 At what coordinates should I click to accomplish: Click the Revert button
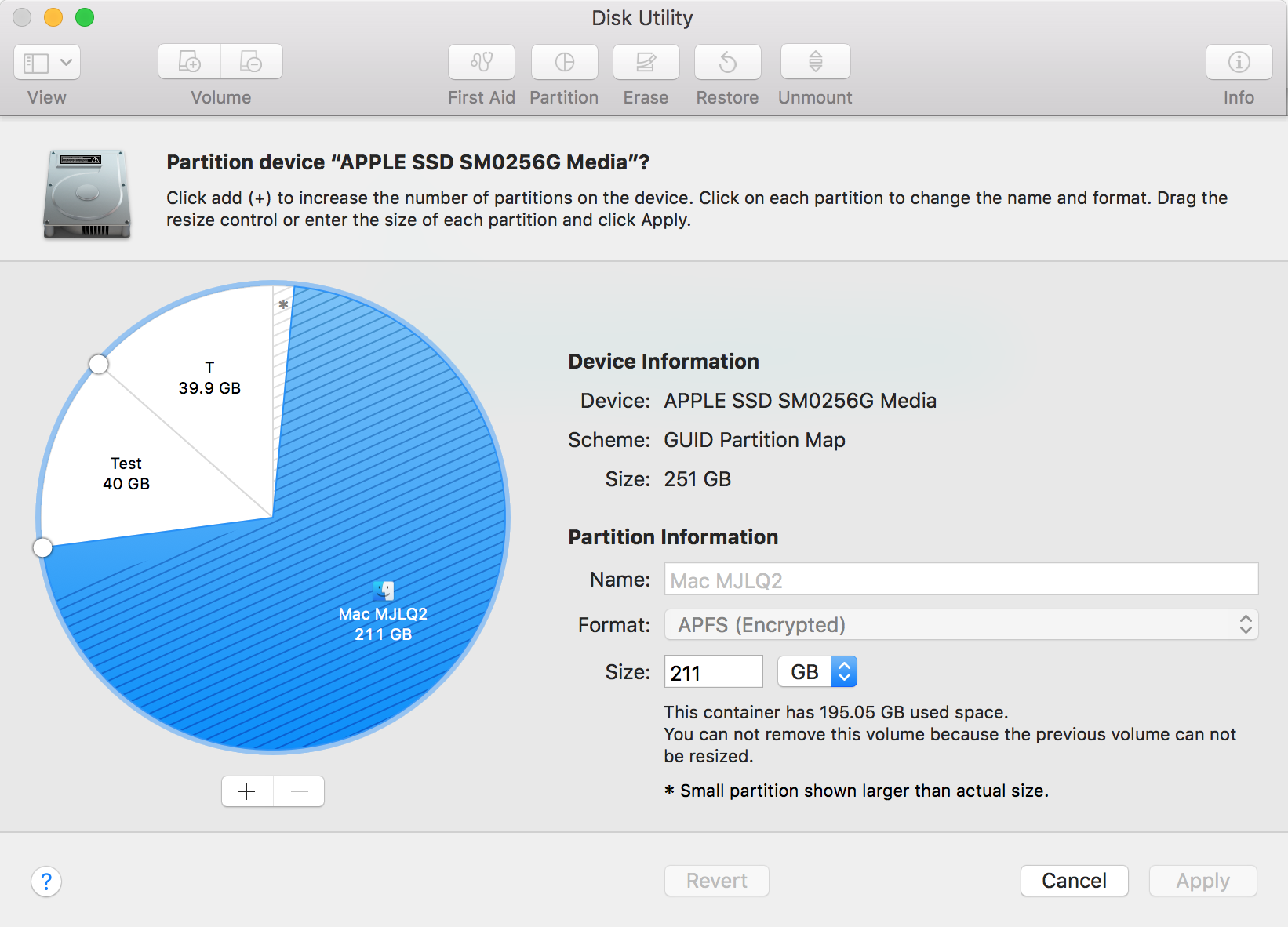pos(717,881)
